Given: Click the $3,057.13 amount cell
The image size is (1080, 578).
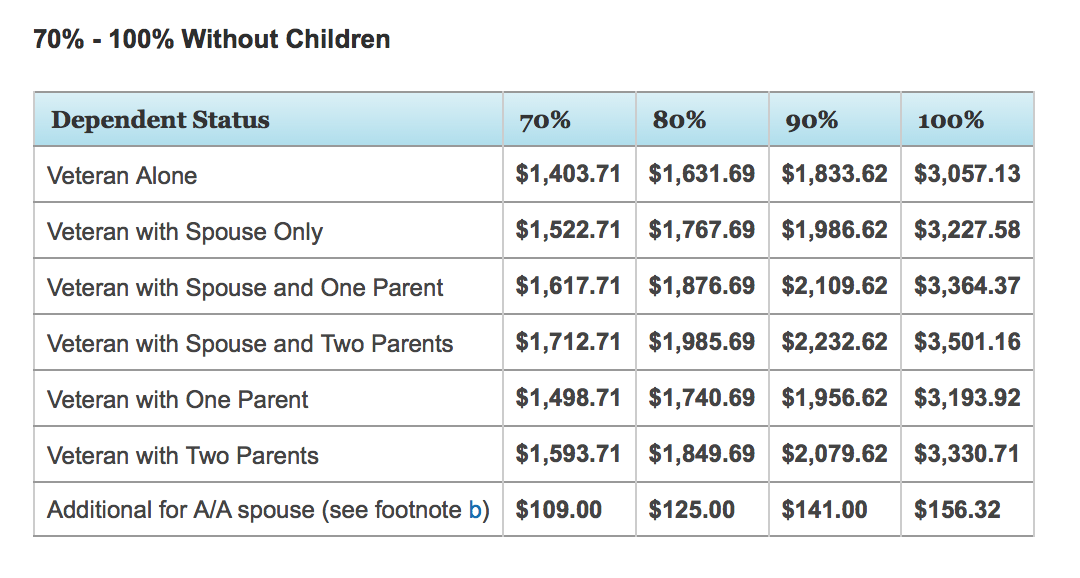Looking at the screenshot, I should [x=967, y=174].
